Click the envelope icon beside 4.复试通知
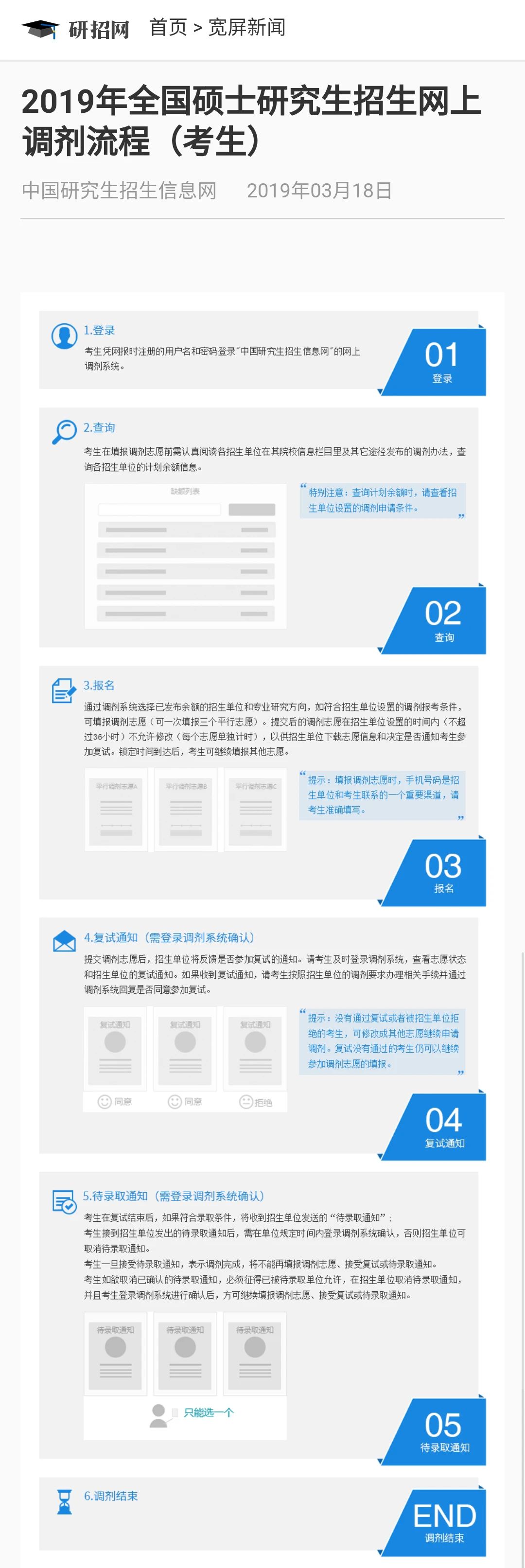 click(64, 941)
